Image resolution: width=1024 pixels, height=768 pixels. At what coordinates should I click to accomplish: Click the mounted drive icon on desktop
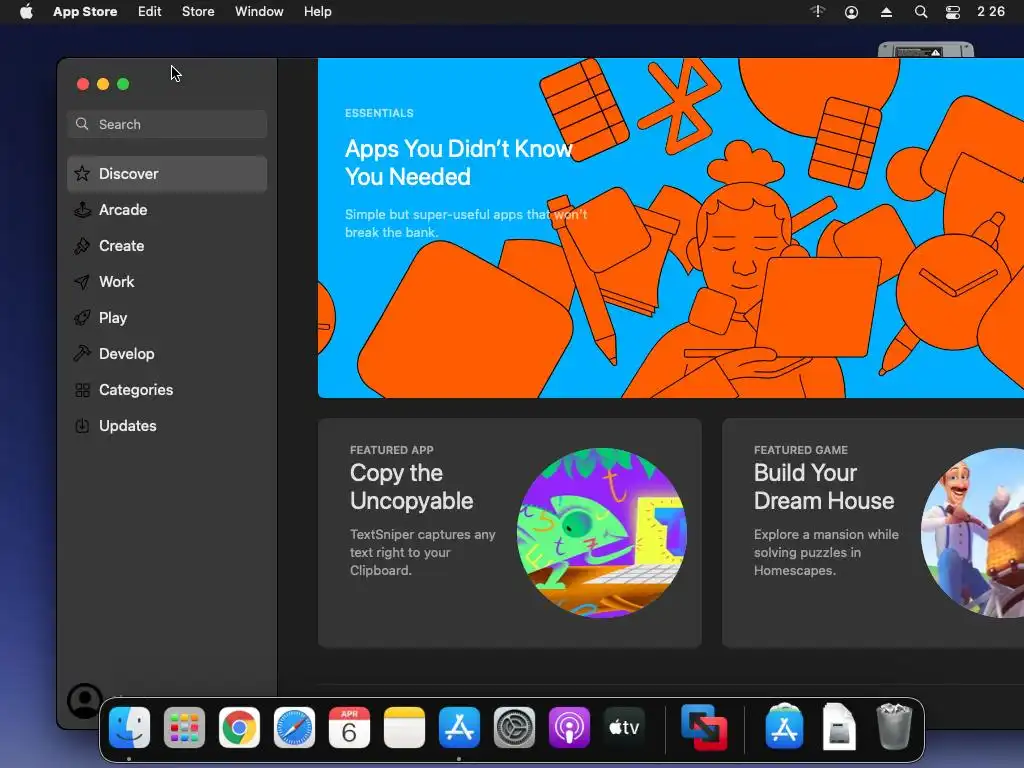[925, 50]
